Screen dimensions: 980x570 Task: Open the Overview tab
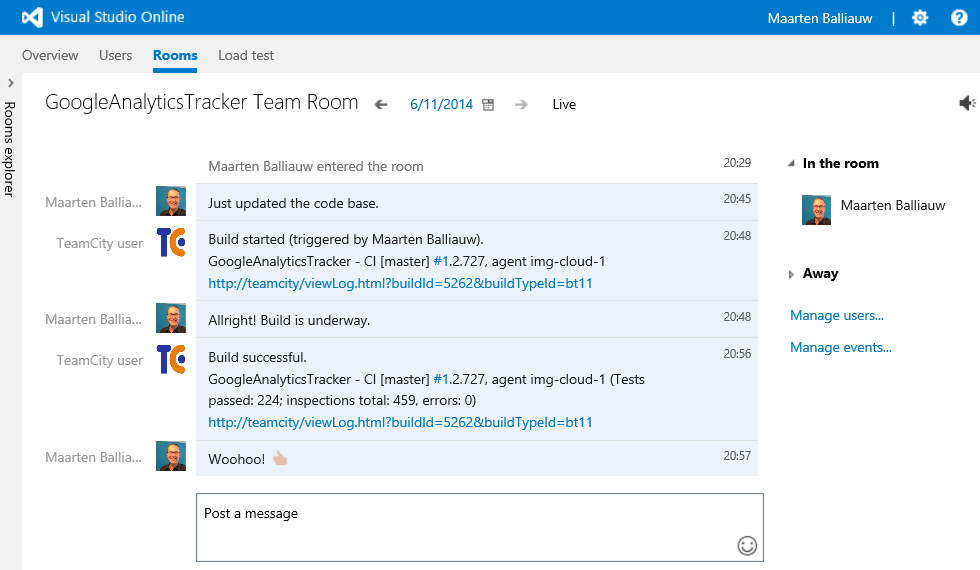pos(50,55)
